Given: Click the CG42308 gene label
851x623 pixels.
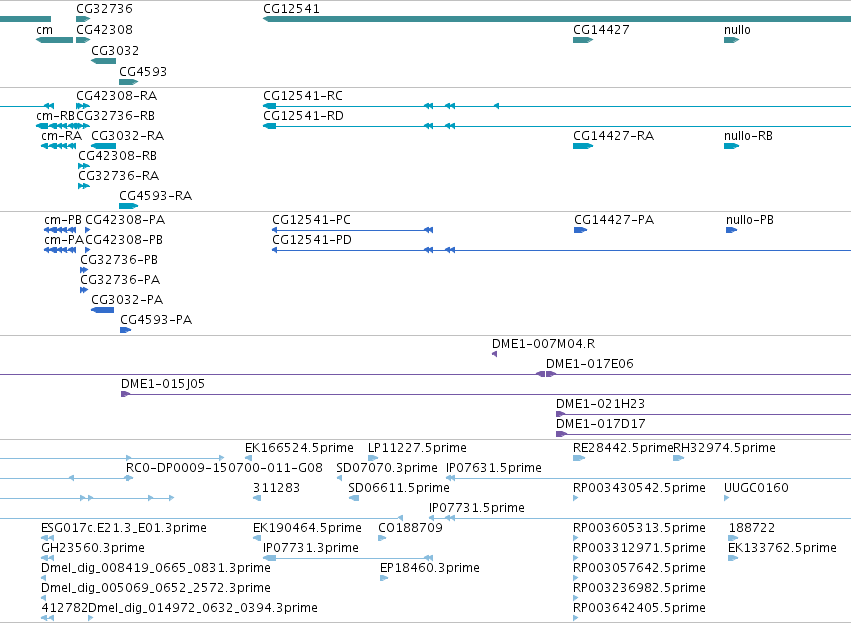Looking at the screenshot, I should click(104, 30).
